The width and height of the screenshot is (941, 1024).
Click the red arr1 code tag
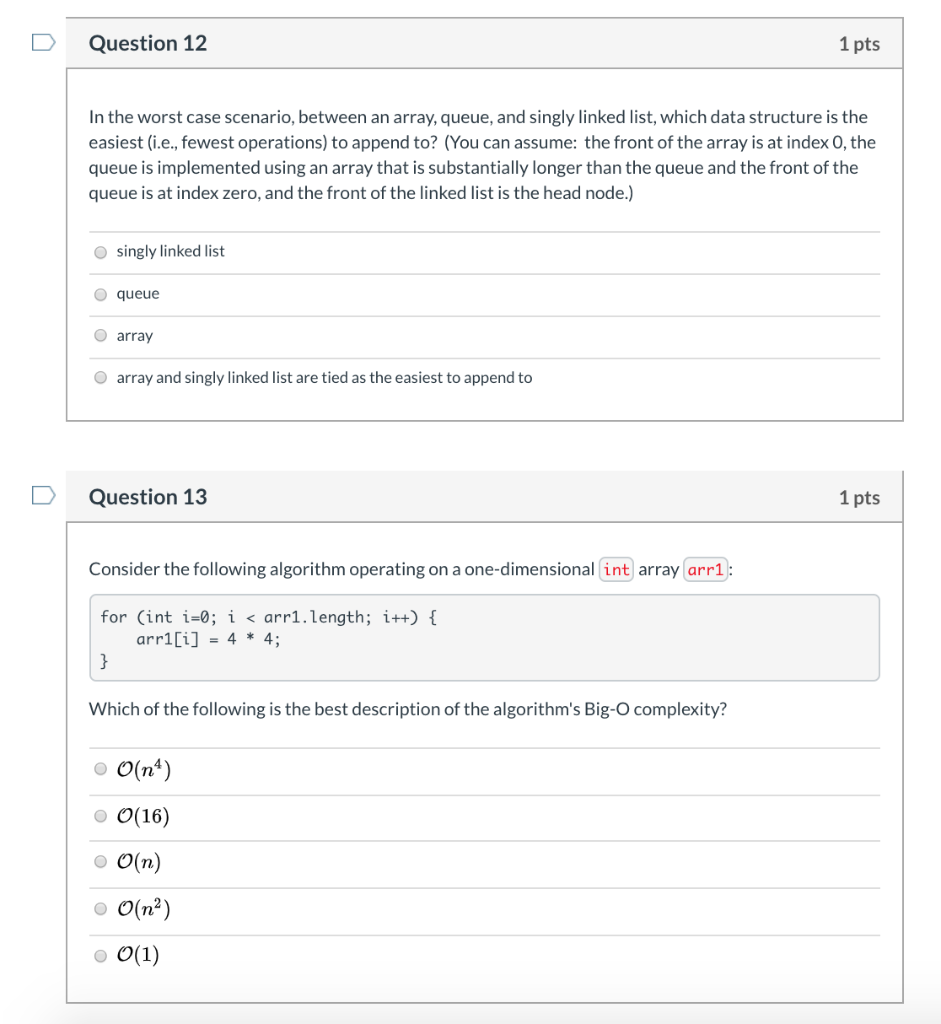coord(705,569)
